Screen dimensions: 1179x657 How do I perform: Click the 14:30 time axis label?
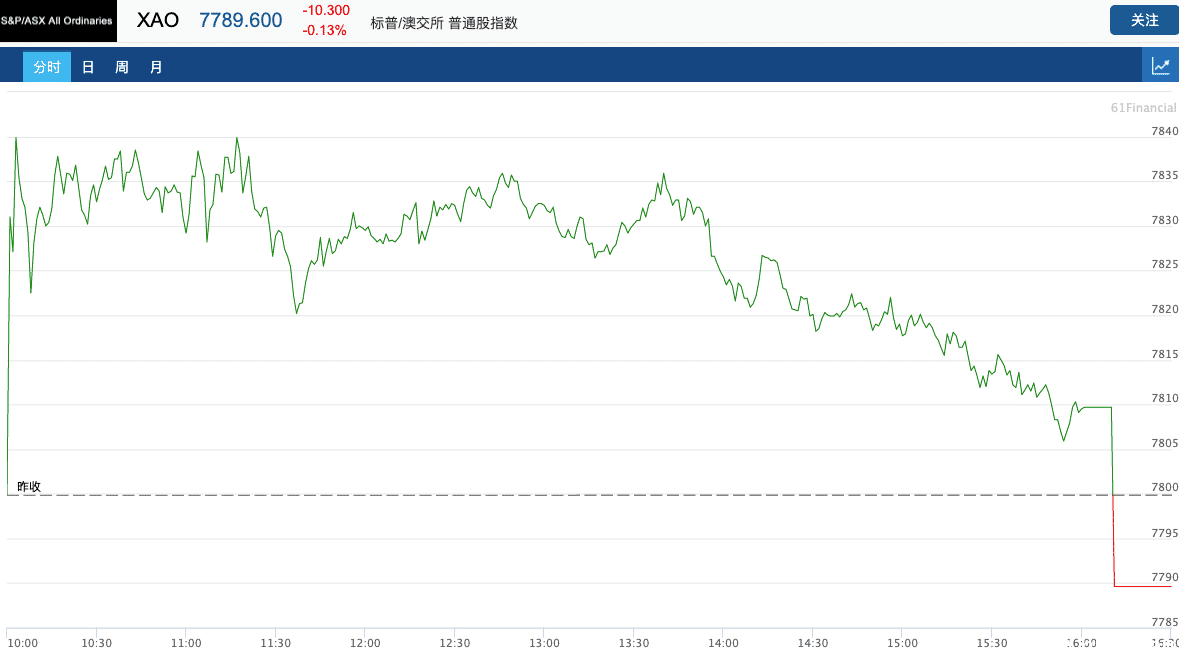[812, 643]
